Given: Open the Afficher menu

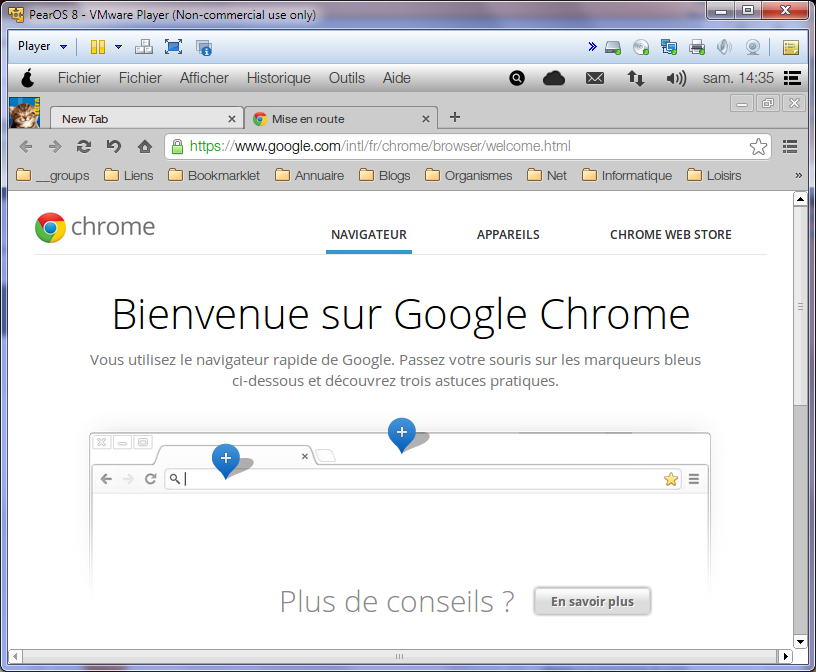Looking at the screenshot, I should coord(204,78).
